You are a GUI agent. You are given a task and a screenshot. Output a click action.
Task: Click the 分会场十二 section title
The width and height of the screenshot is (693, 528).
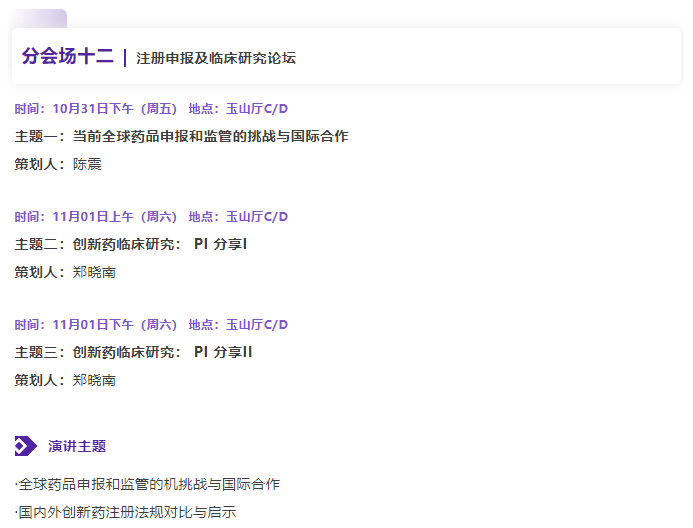click(67, 57)
